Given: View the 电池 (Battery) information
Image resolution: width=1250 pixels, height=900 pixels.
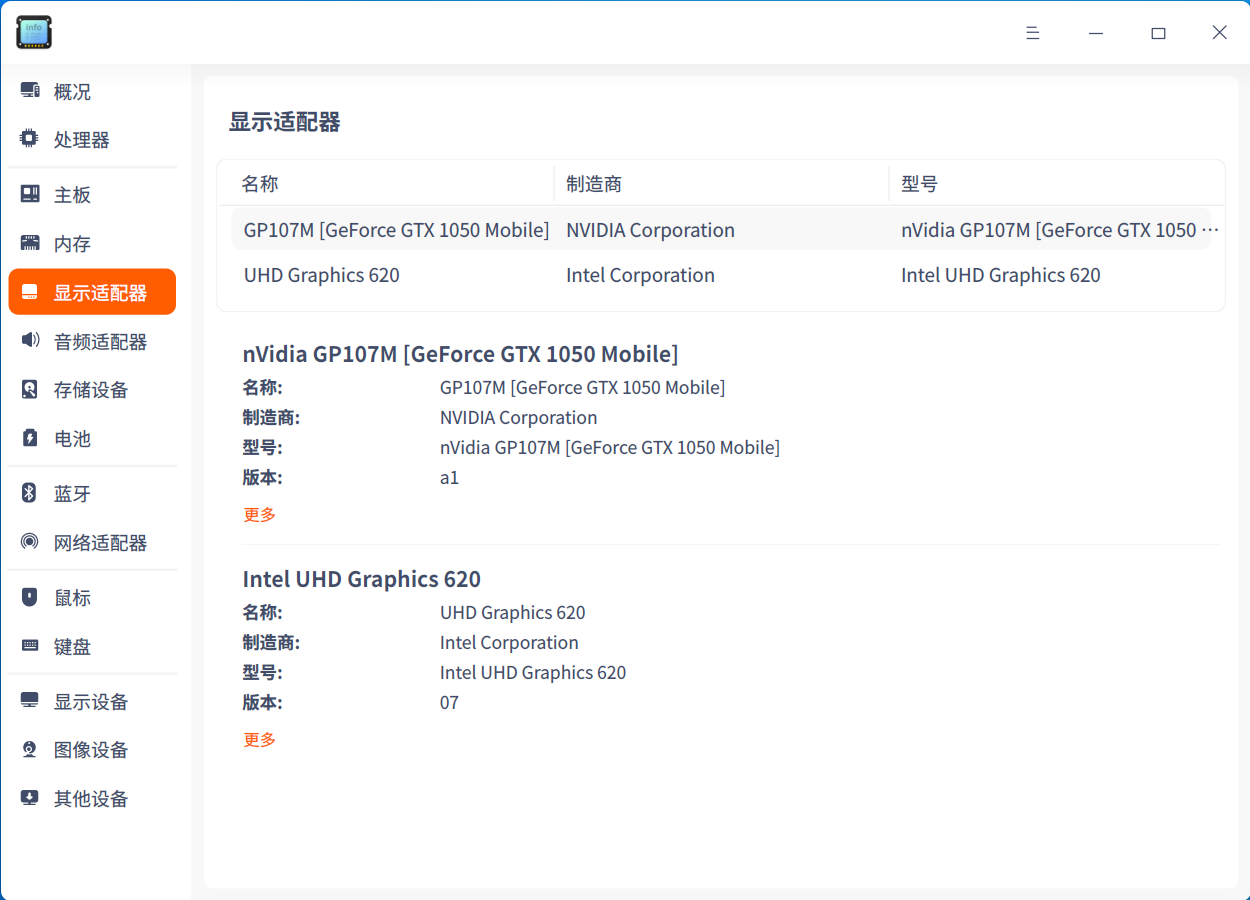Looking at the screenshot, I should 72,438.
